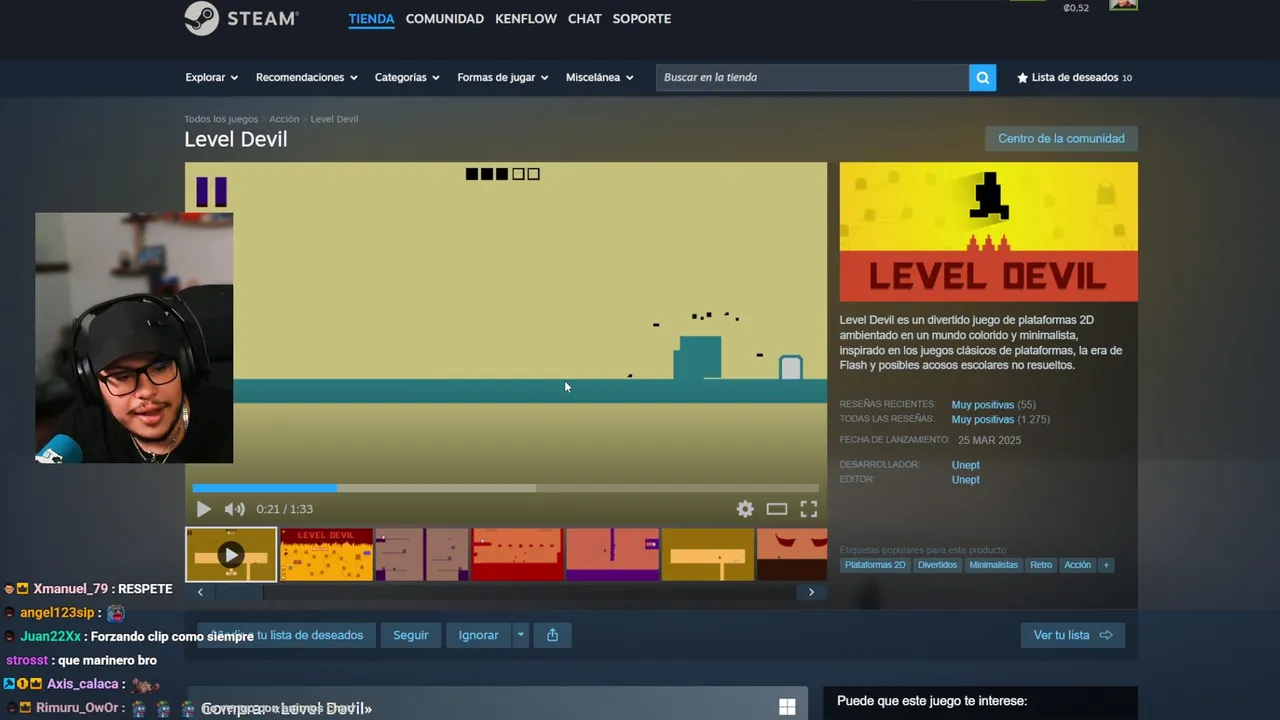Click the Centro de la comunidad button
Screen dimensions: 1280x720
(x=1061, y=139)
